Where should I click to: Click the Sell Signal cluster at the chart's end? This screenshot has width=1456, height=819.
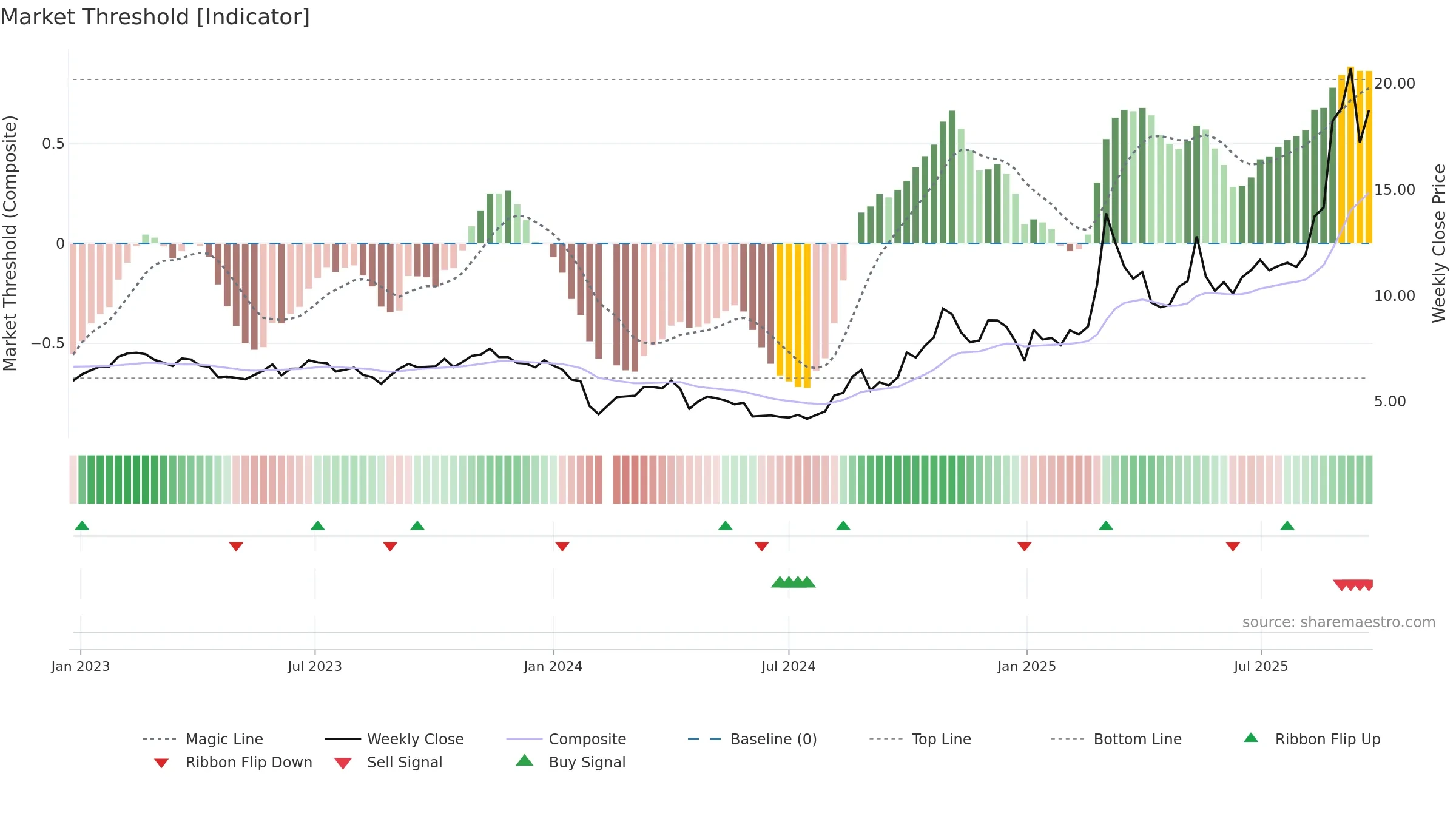1353,585
